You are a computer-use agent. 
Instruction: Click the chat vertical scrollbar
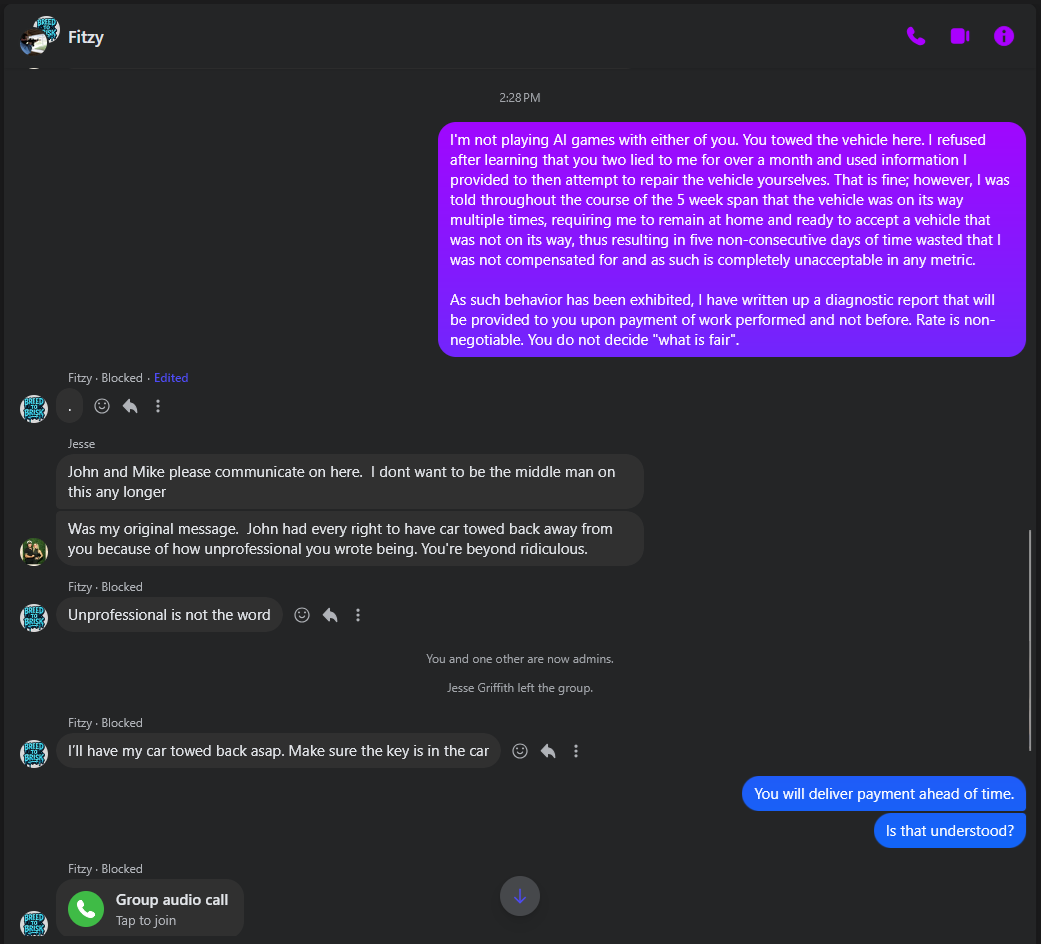[x=1030, y=640]
